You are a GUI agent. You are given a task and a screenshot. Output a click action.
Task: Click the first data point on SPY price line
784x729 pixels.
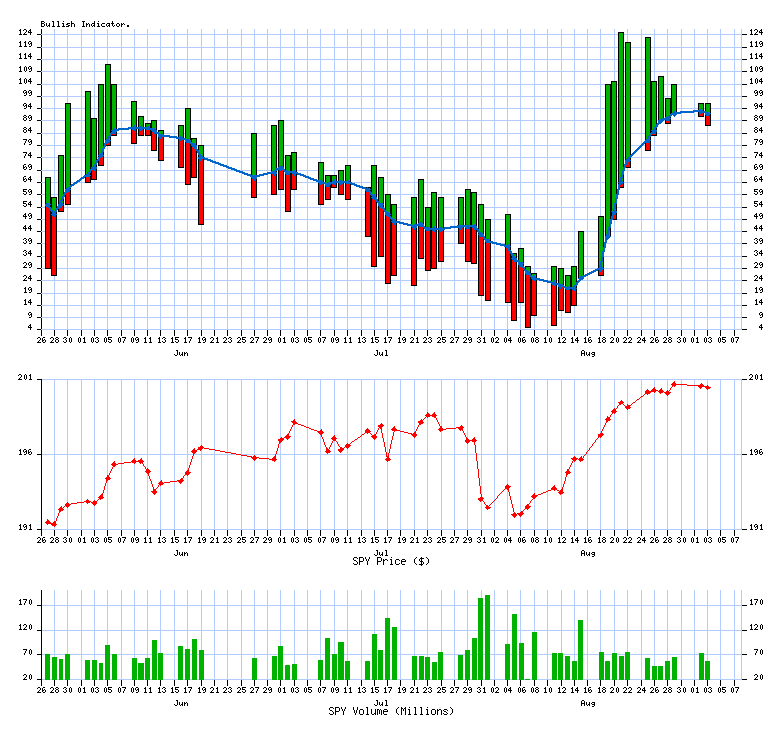click(47, 522)
